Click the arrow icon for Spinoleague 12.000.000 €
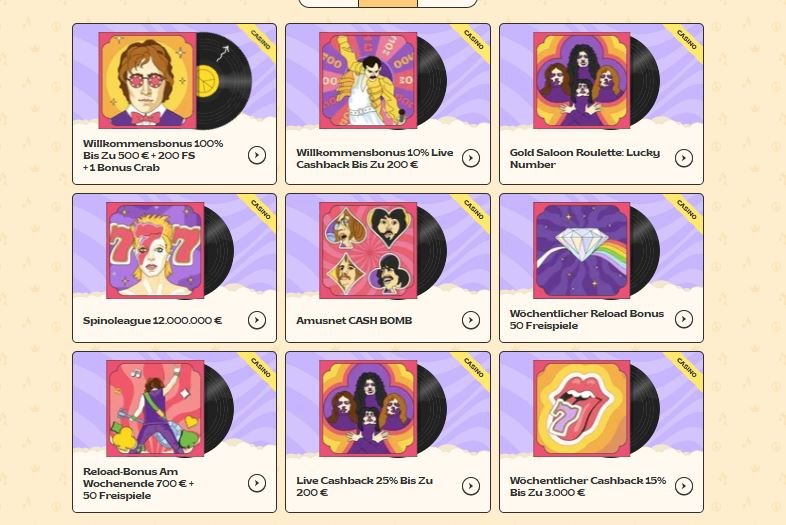The height and width of the screenshot is (525, 786). pyautogui.click(x=257, y=320)
